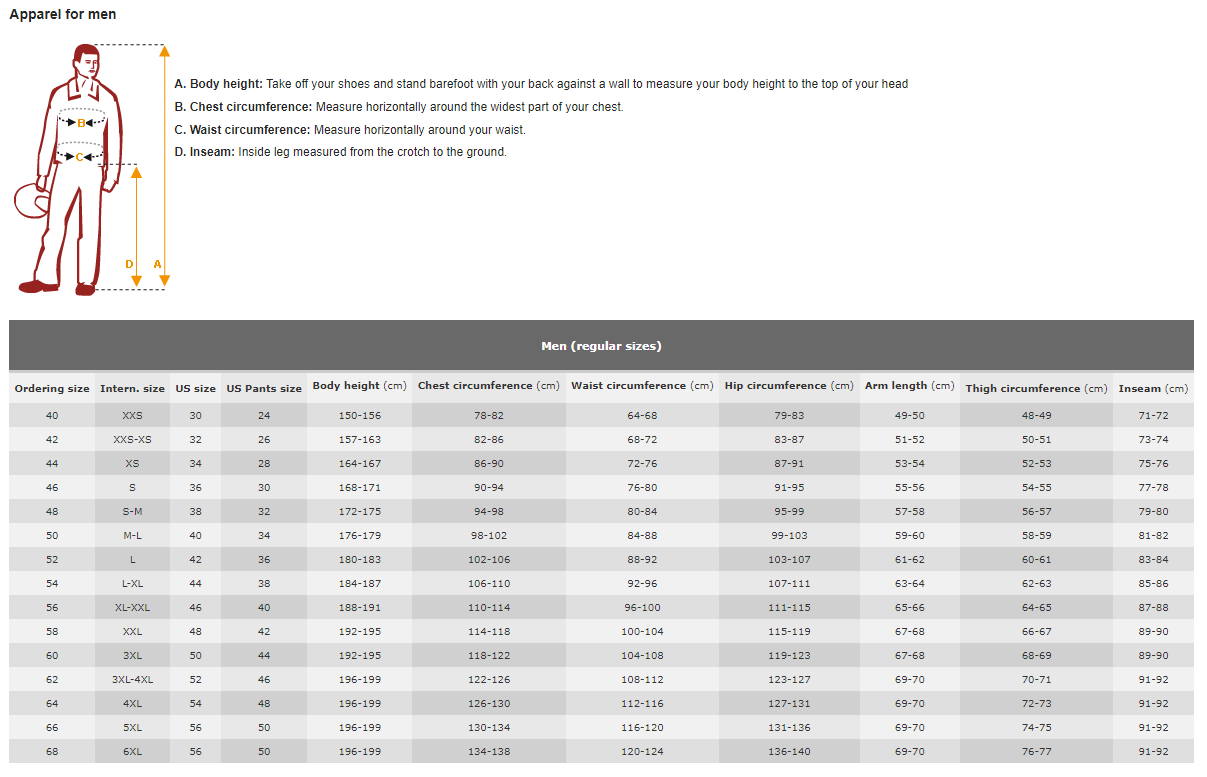The image size is (1207, 777).
Task: Click the "Men (regular sizes)" table title bar
Action: coord(601,346)
